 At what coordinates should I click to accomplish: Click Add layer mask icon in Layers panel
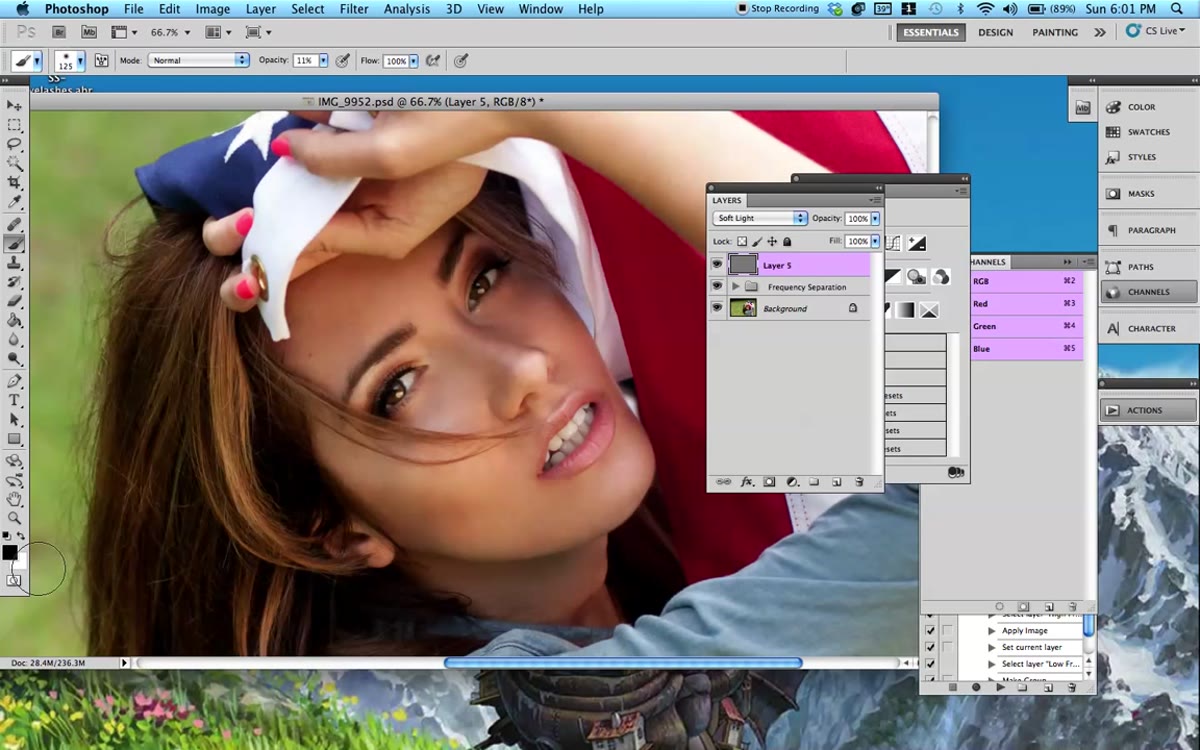pos(769,482)
